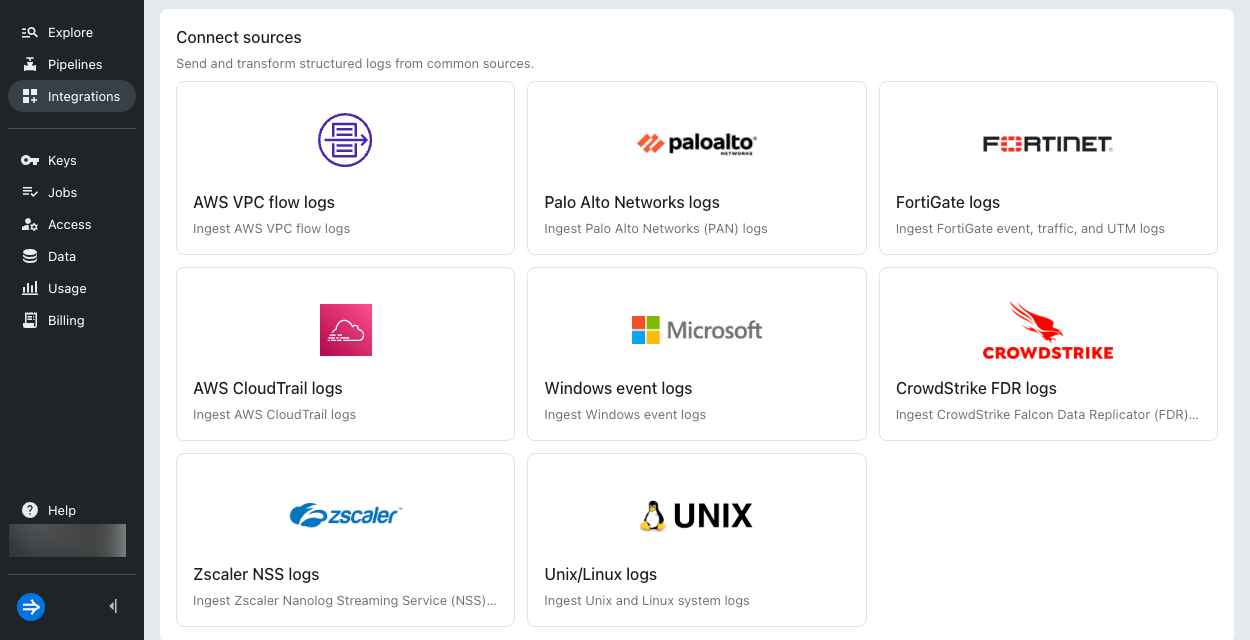Click the Explore search icon in sidebar
Image resolution: width=1250 pixels, height=640 pixels.
pos(30,32)
